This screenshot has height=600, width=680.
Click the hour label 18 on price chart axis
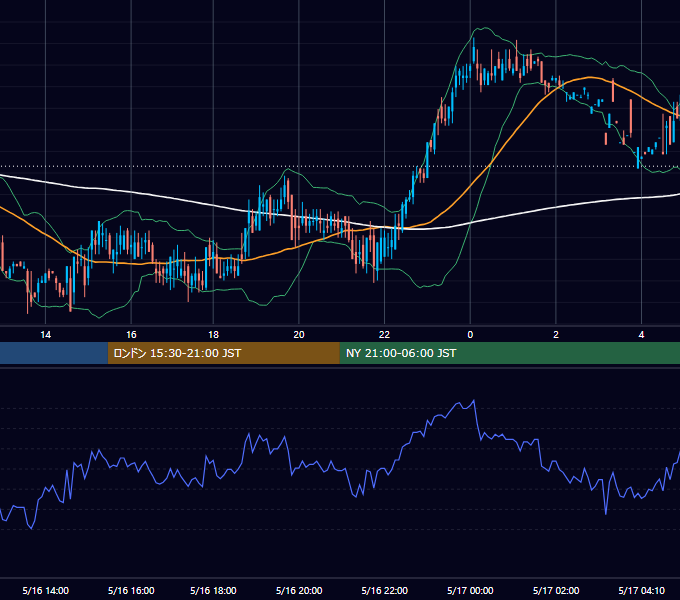[x=213, y=335]
